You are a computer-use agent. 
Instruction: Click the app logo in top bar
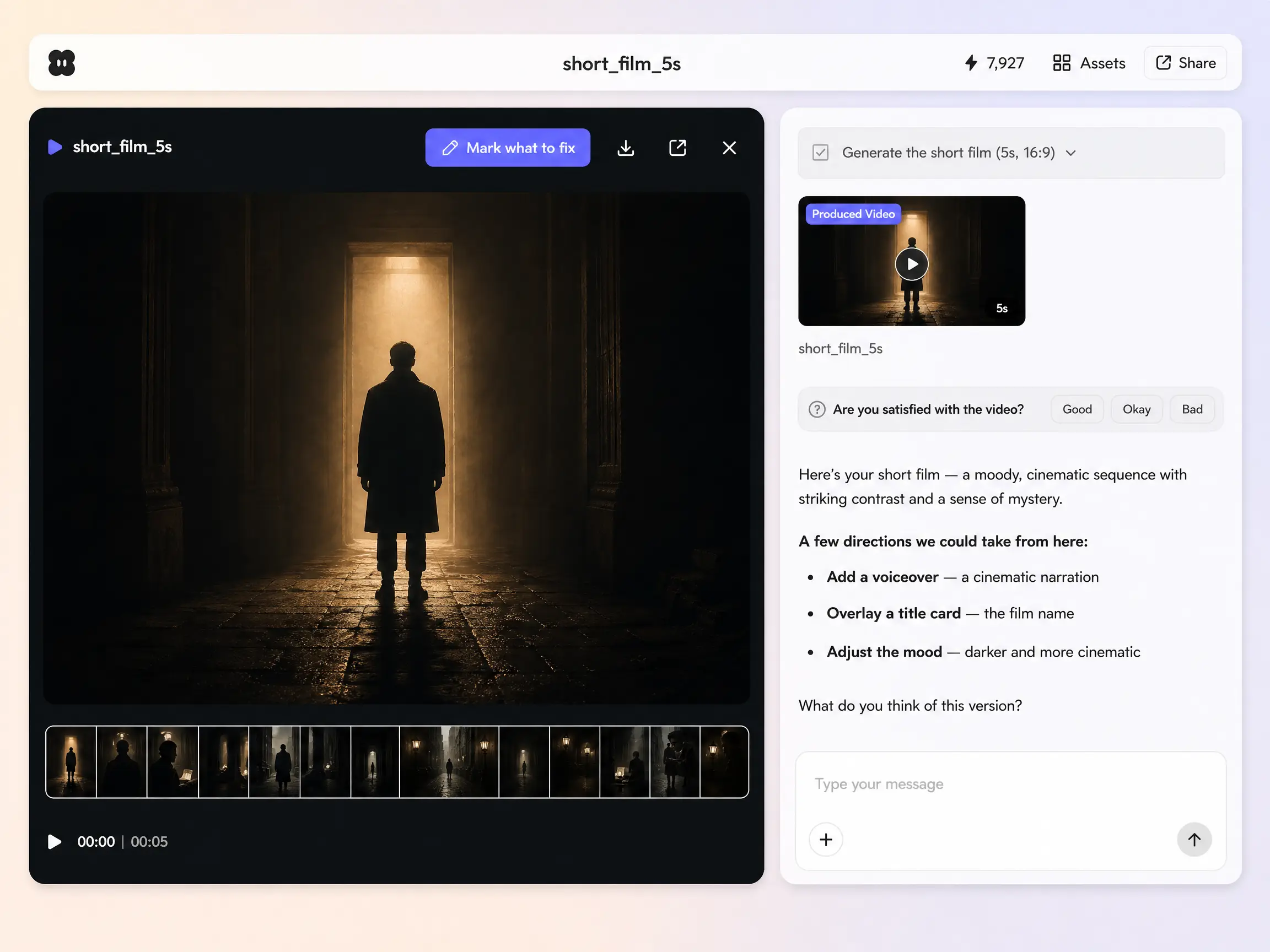pos(61,63)
